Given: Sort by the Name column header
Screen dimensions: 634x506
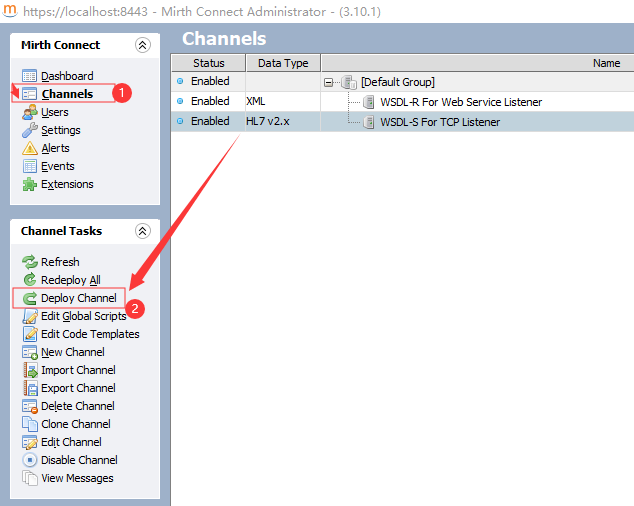Looking at the screenshot, I should [x=478, y=63].
